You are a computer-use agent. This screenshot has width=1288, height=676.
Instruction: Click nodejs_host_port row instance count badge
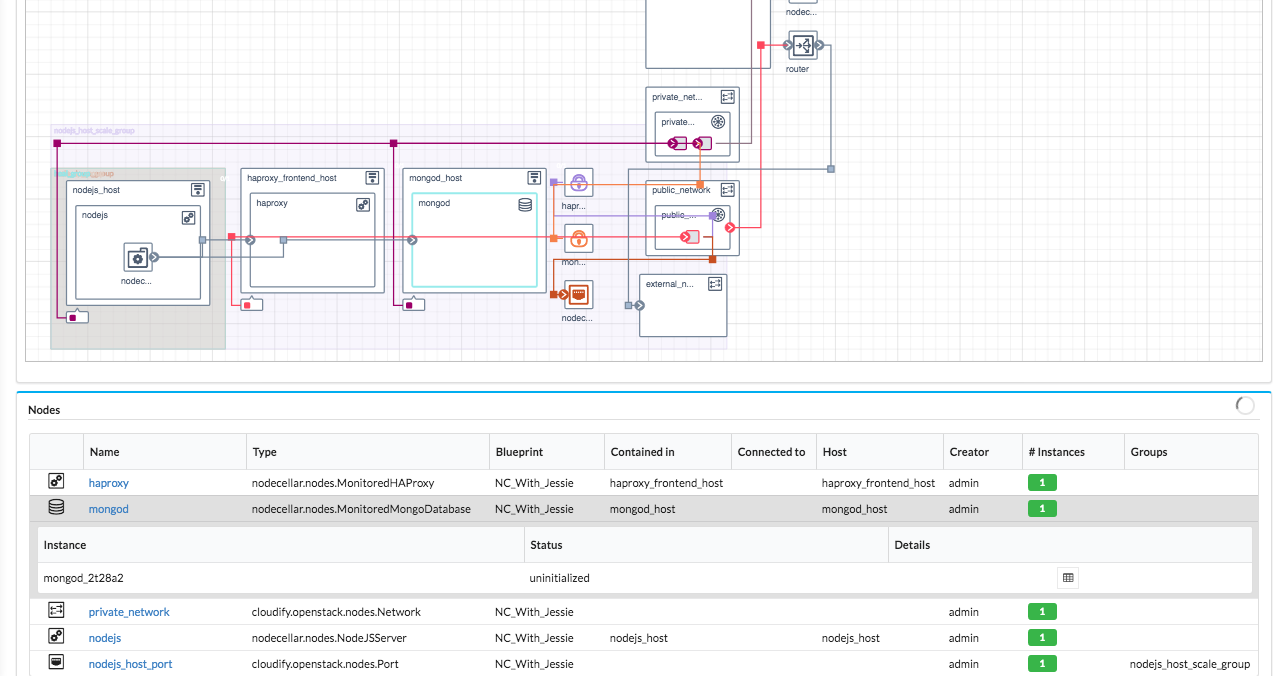click(1042, 664)
